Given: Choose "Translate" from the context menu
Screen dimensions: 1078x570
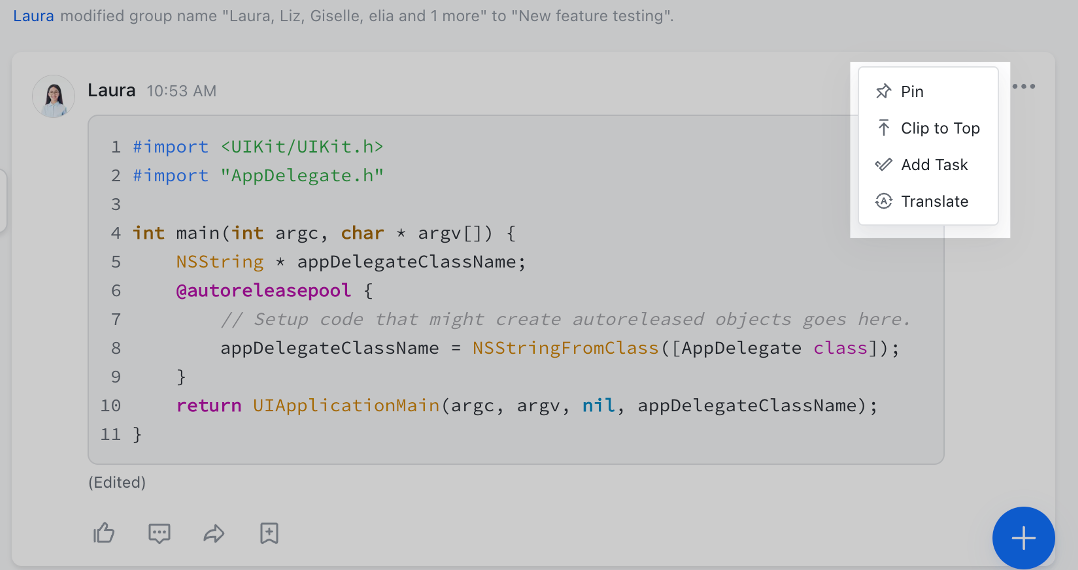Looking at the screenshot, I should point(934,201).
